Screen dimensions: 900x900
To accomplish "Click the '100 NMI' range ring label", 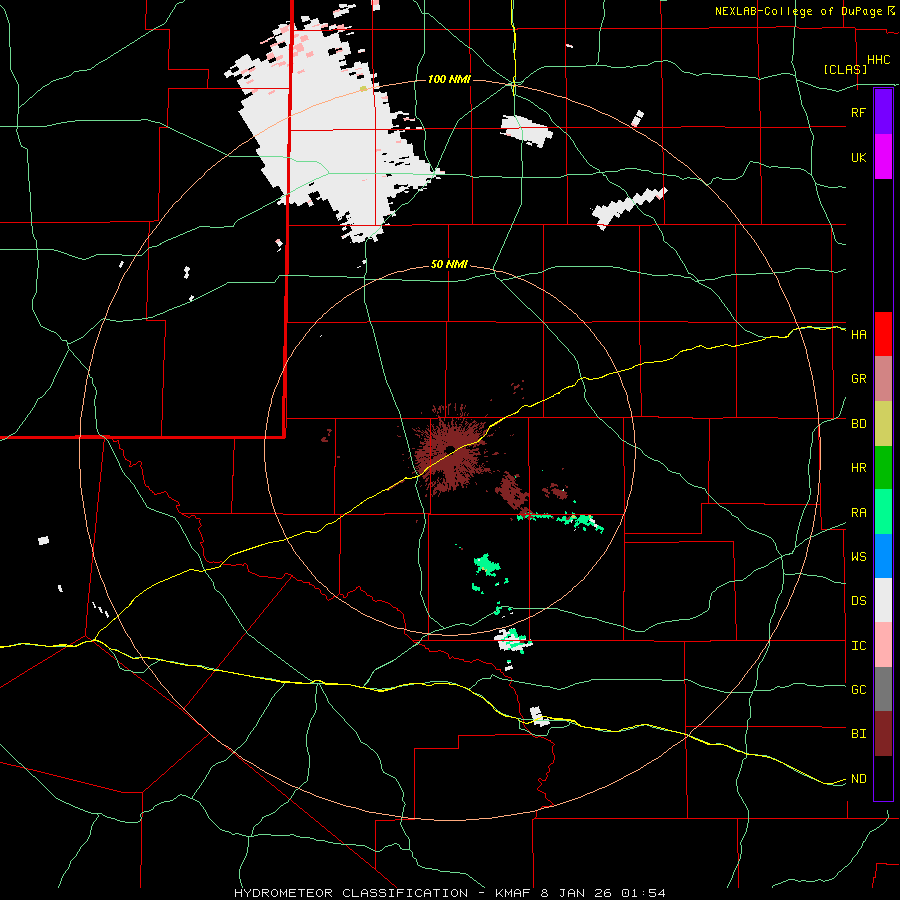I will (449, 79).
